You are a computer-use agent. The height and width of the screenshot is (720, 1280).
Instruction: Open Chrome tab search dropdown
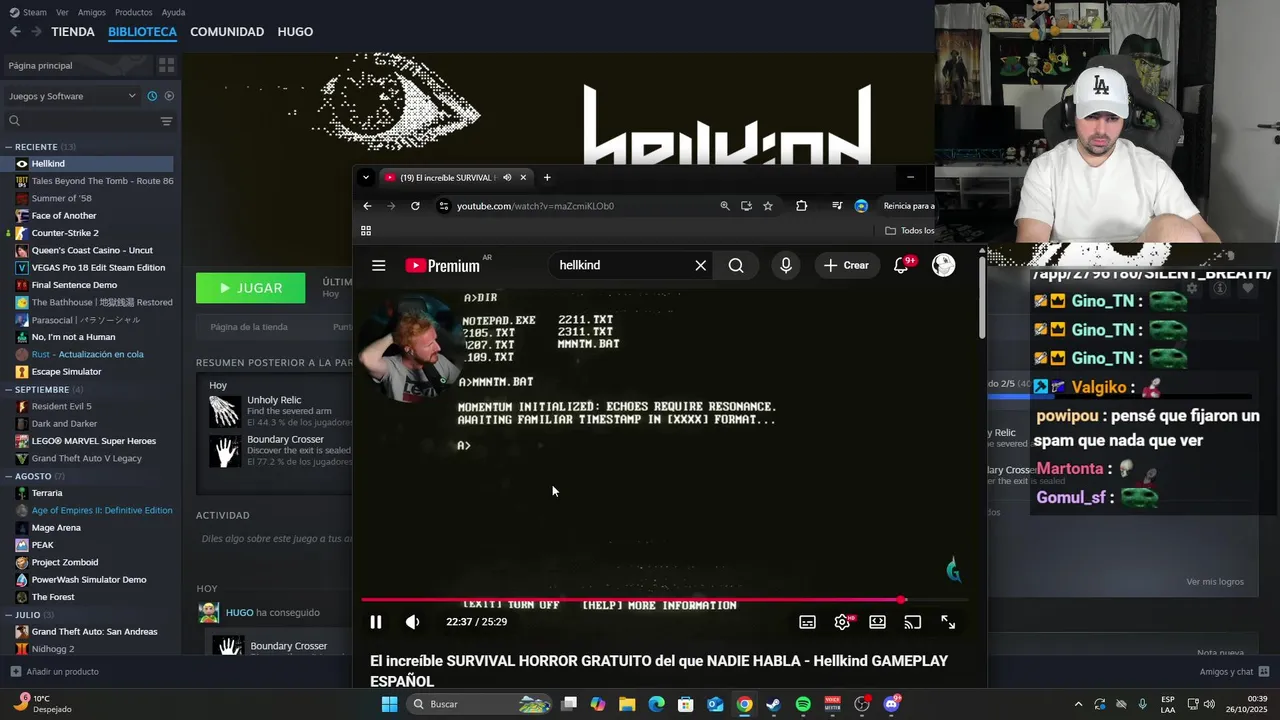(x=366, y=177)
